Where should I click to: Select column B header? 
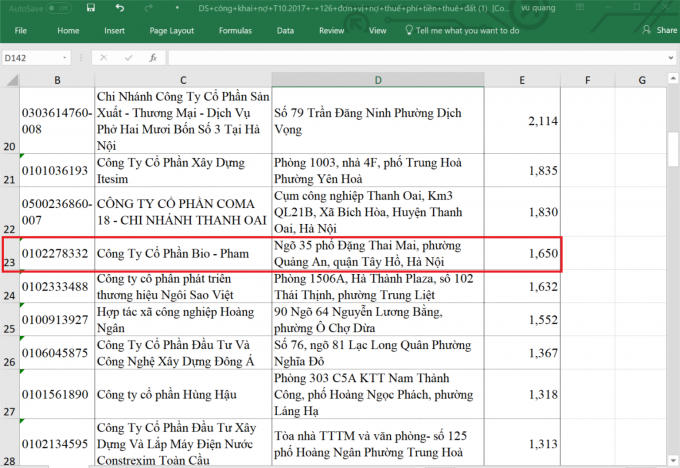point(57,80)
